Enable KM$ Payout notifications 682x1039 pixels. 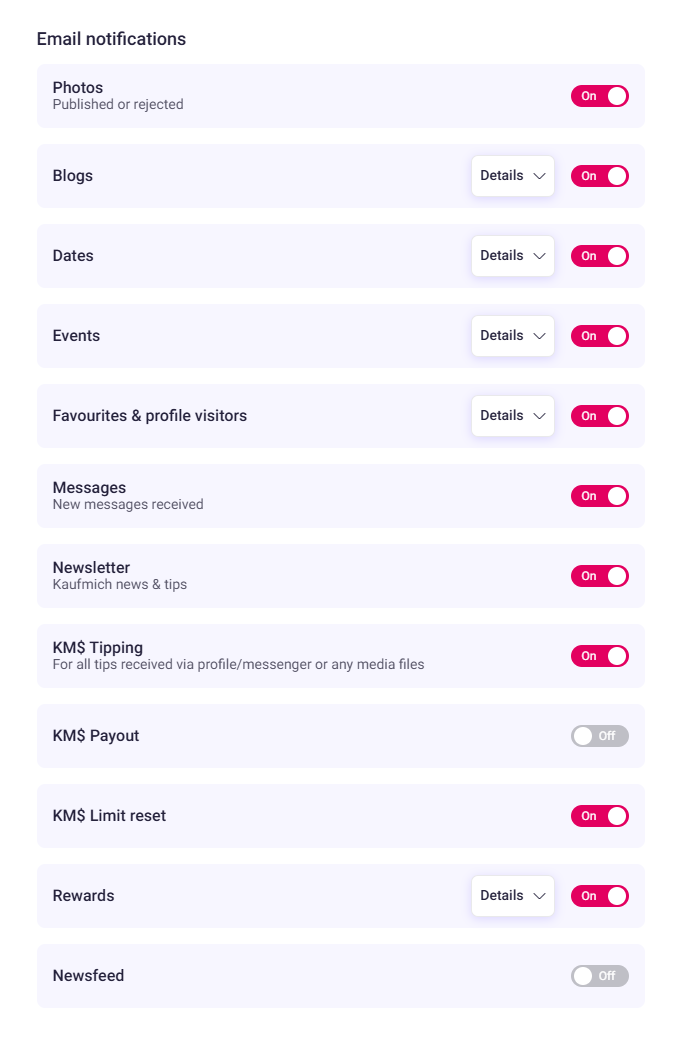599,736
